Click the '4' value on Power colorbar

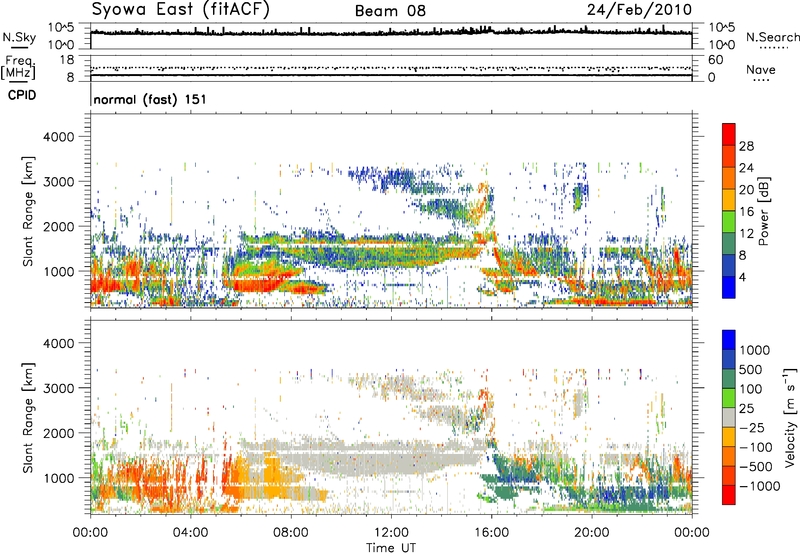(742, 278)
